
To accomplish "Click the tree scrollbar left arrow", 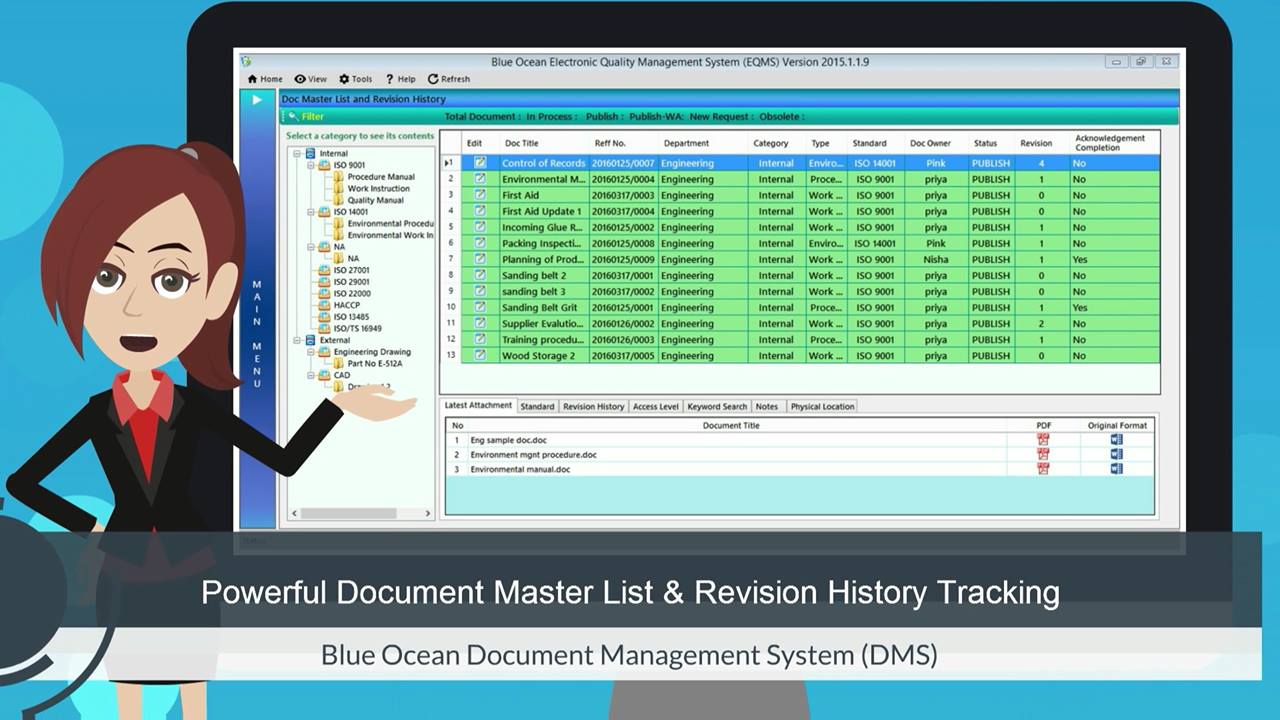I will (x=294, y=513).
